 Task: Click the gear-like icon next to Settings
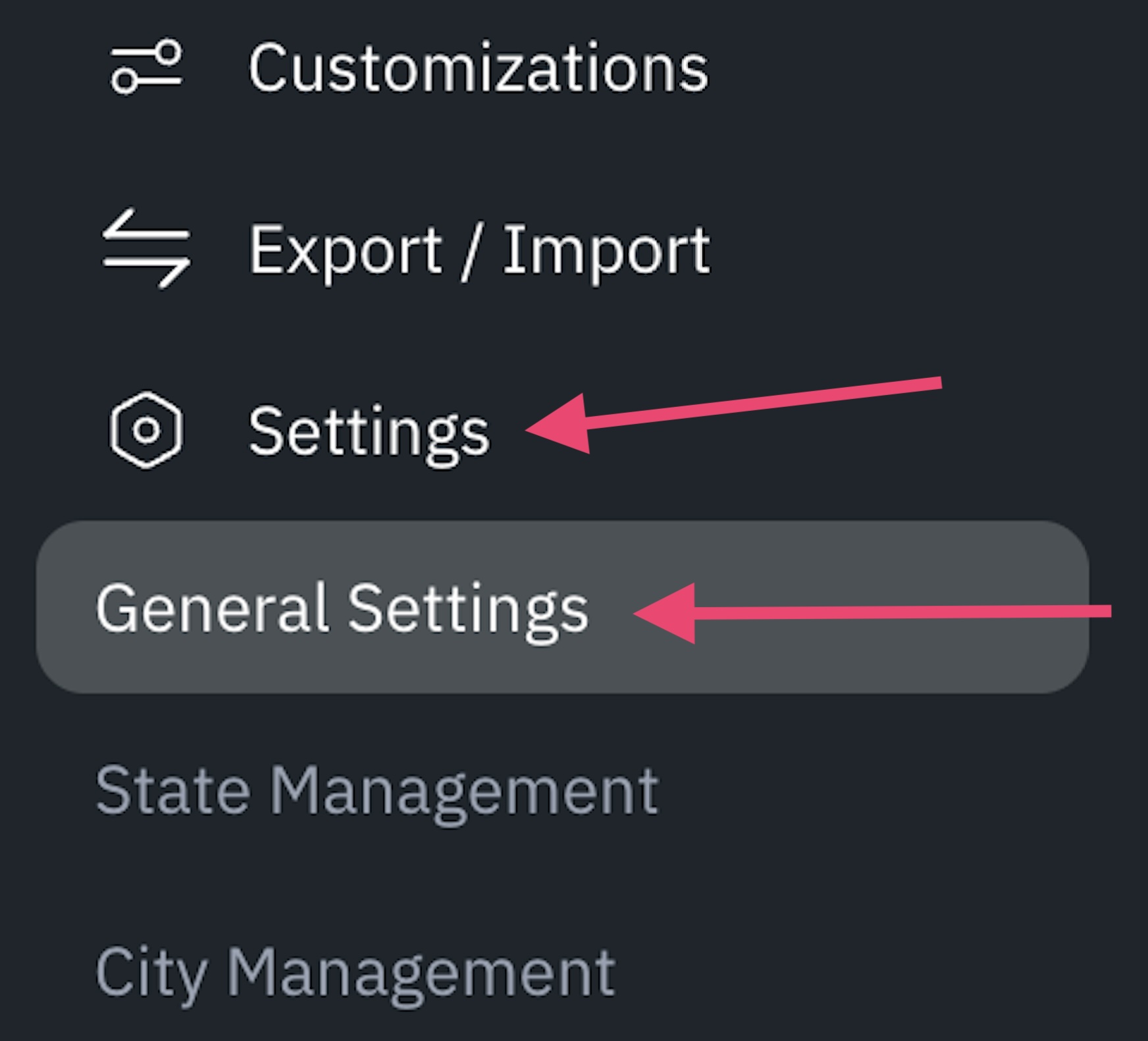point(146,431)
